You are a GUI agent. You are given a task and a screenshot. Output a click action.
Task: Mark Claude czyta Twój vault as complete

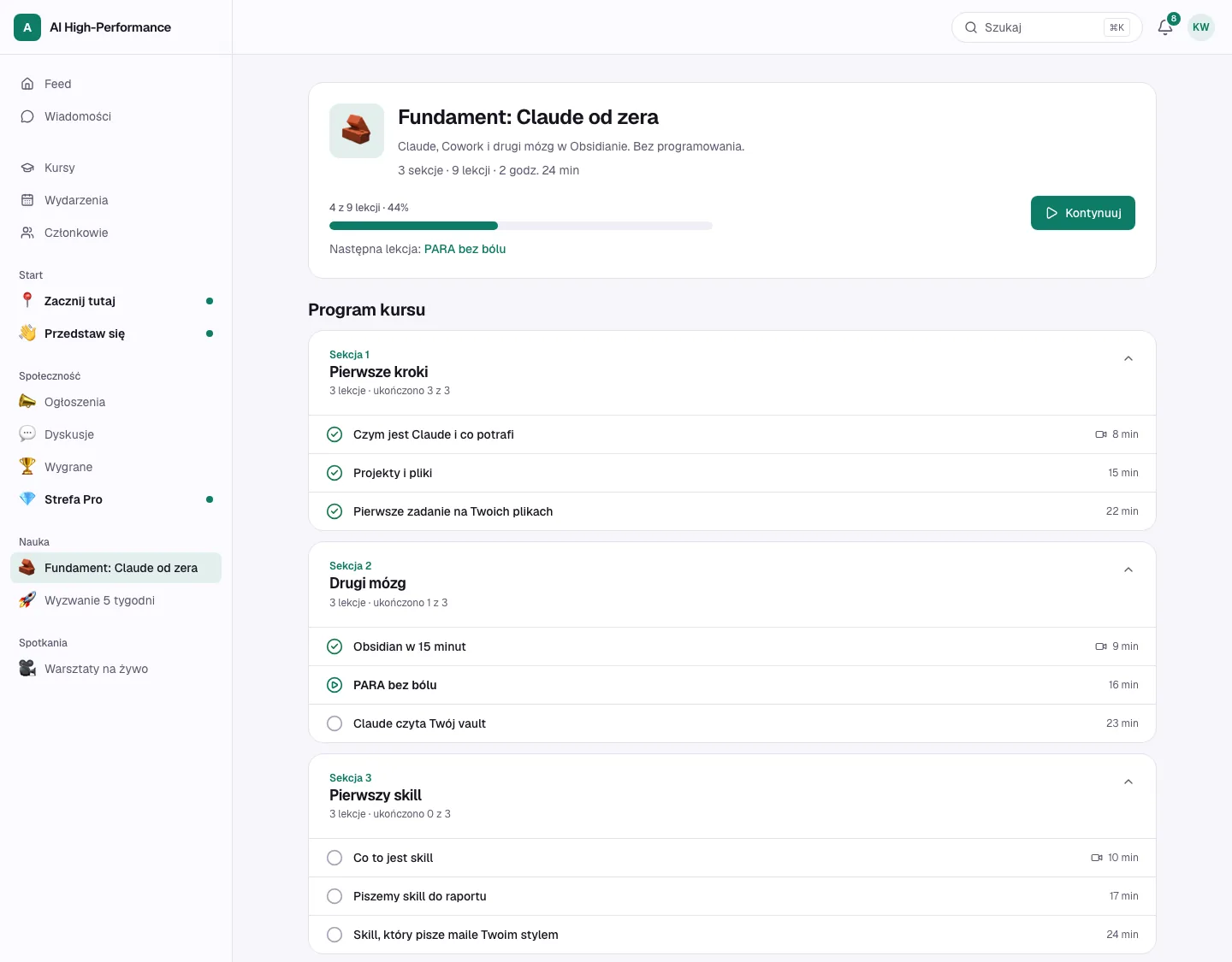(335, 723)
